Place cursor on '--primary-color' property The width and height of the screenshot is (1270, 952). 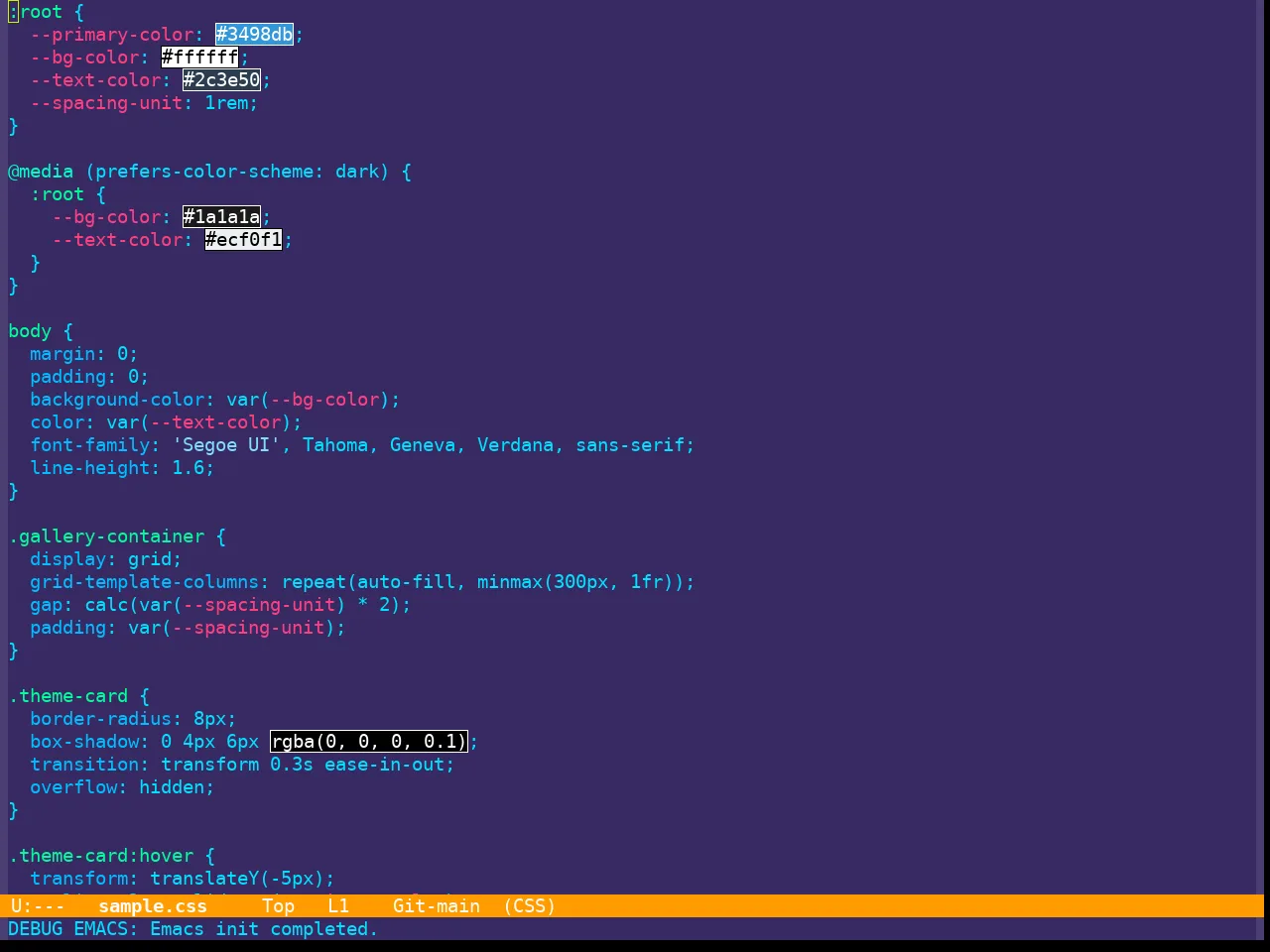[x=112, y=35]
